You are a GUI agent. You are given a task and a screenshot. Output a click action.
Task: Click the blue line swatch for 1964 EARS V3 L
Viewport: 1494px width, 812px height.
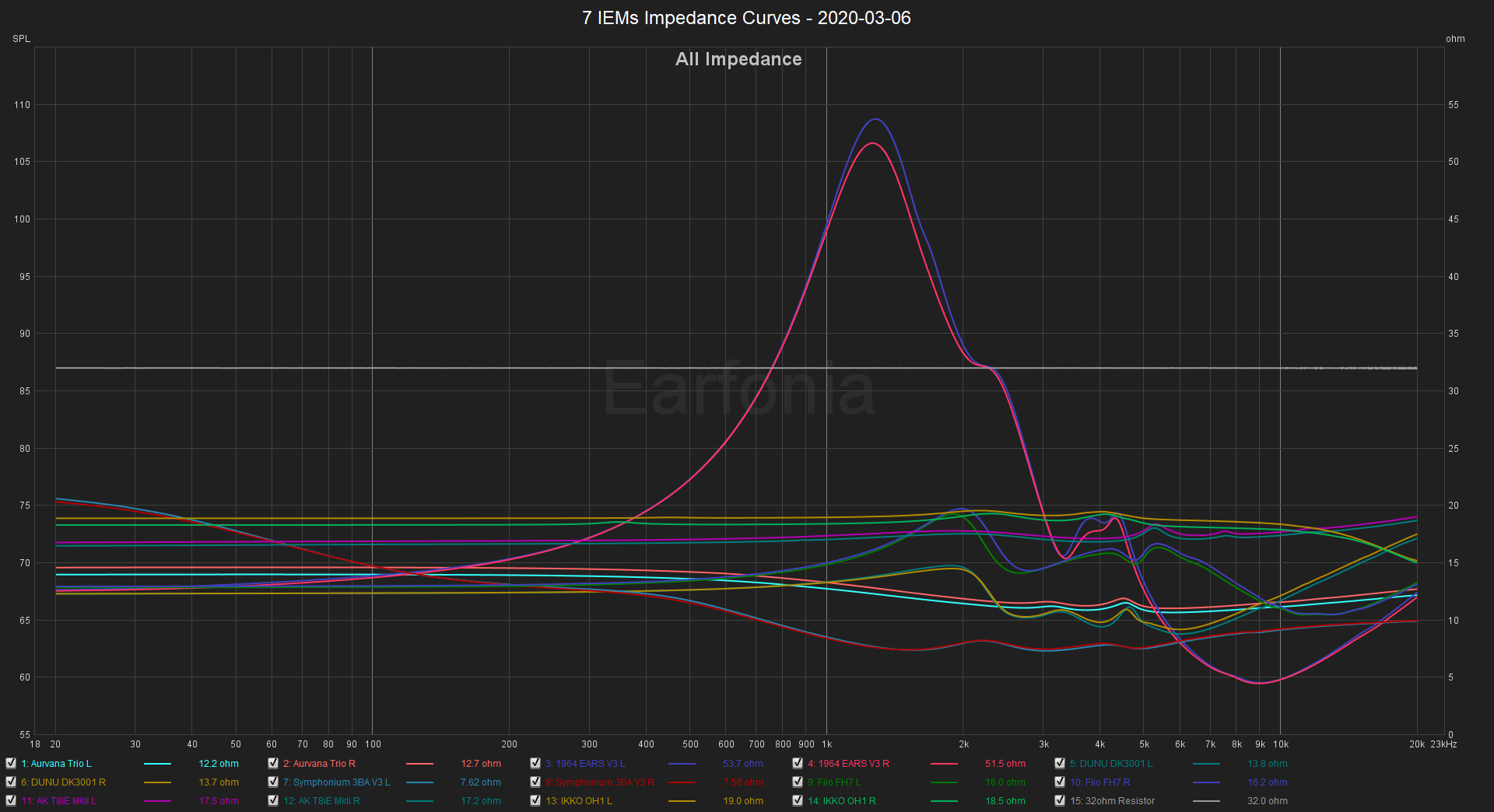point(682,764)
